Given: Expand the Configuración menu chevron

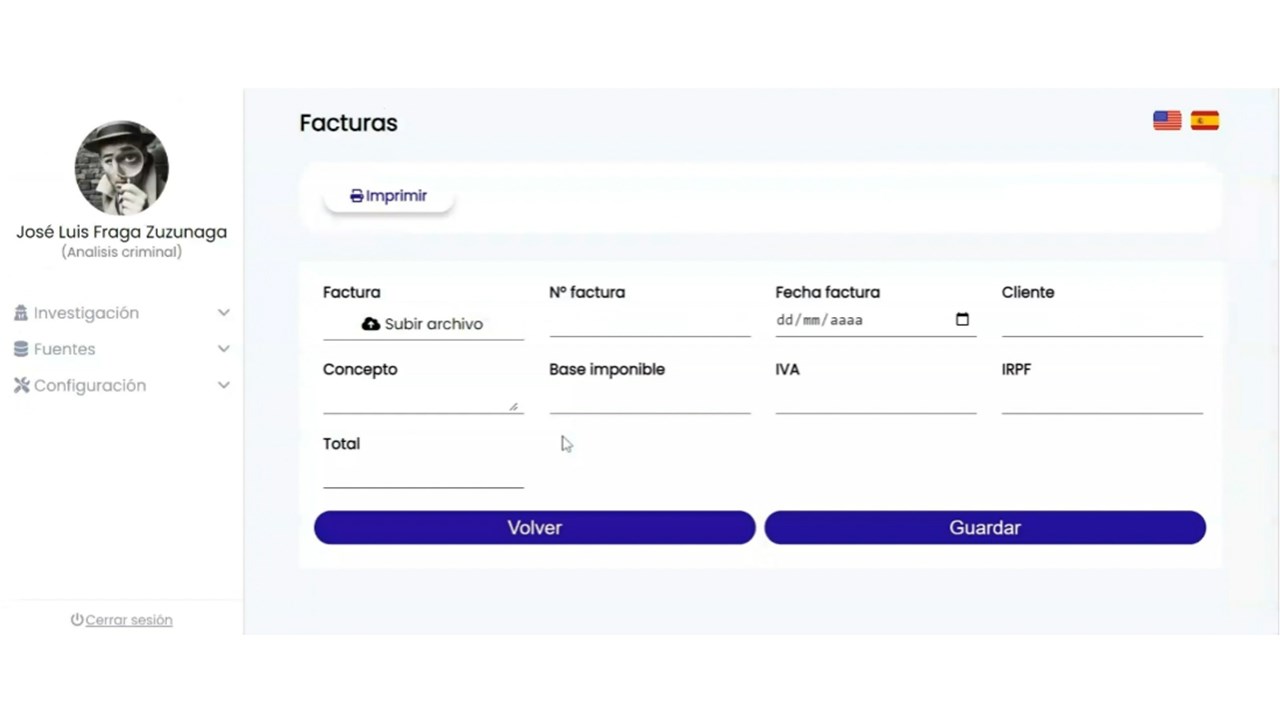Looking at the screenshot, I should tap(224, 385).
